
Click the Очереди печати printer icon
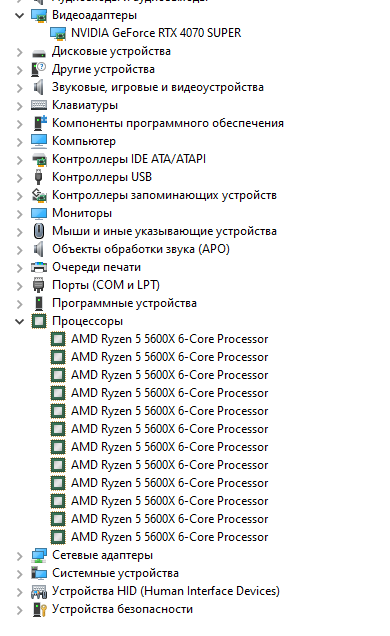pos(39,267)
